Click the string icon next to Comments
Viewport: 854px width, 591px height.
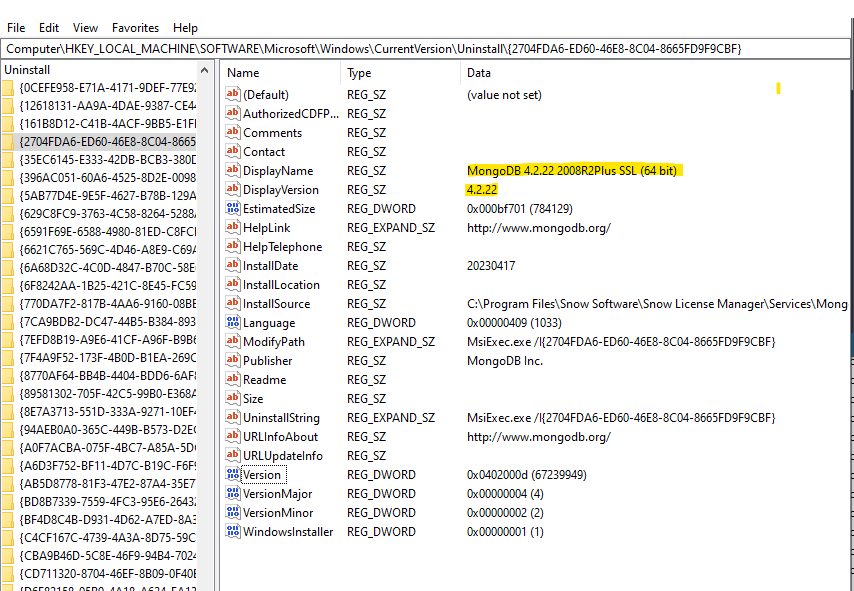pos(233,132)
